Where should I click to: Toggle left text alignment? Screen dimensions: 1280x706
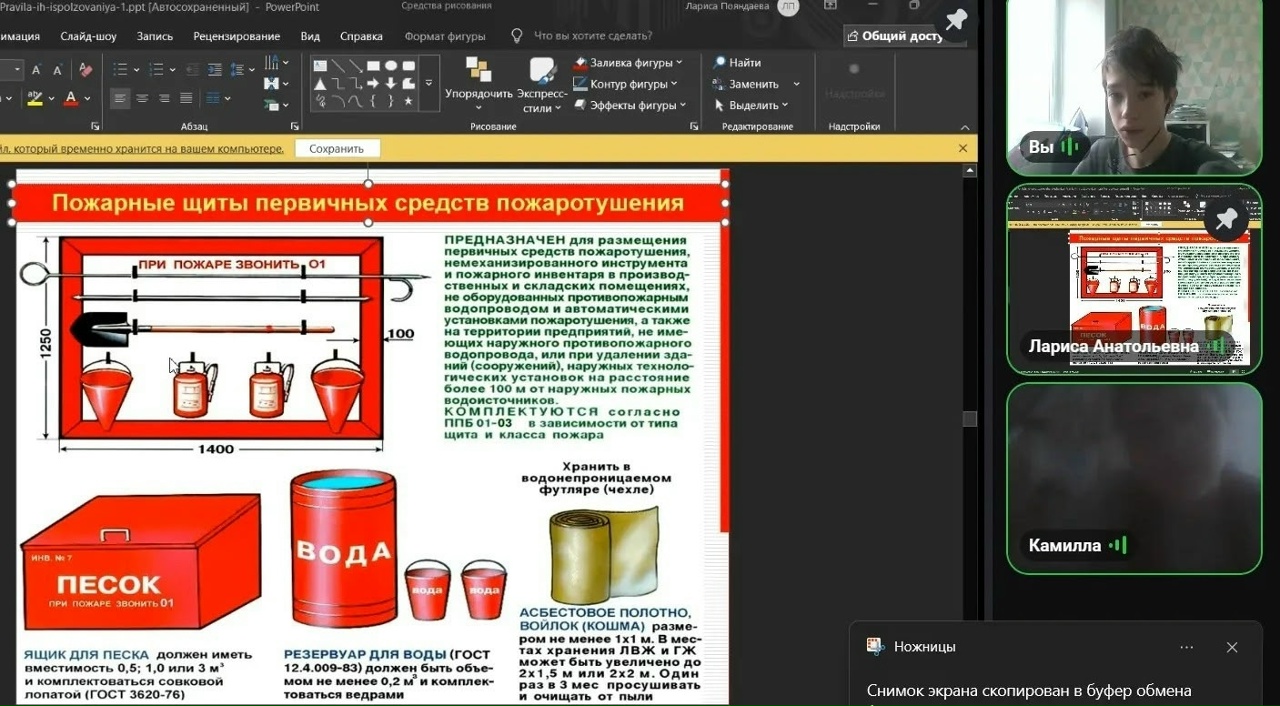click(120, 98)
